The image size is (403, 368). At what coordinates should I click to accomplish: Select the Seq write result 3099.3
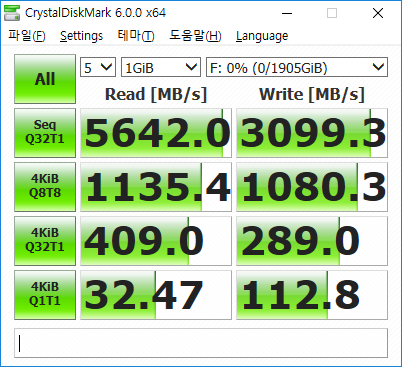click(312, 133)
